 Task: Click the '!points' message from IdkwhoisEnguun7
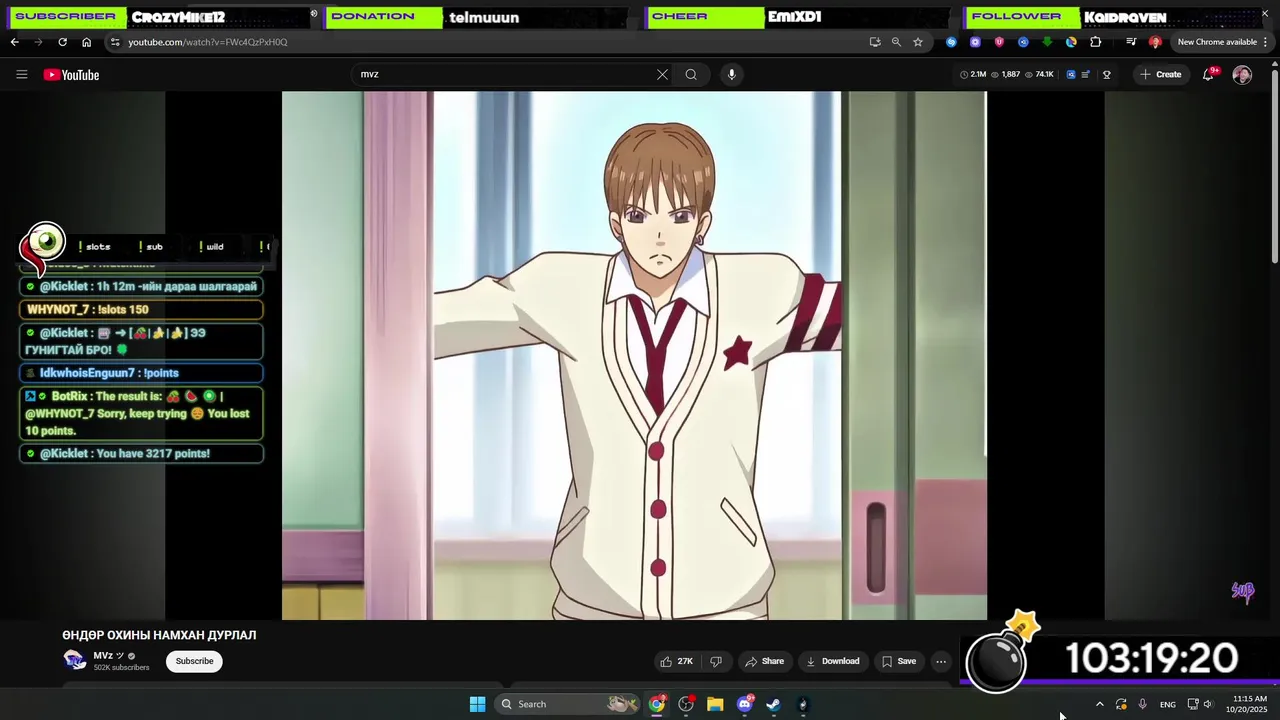[141, 373]
